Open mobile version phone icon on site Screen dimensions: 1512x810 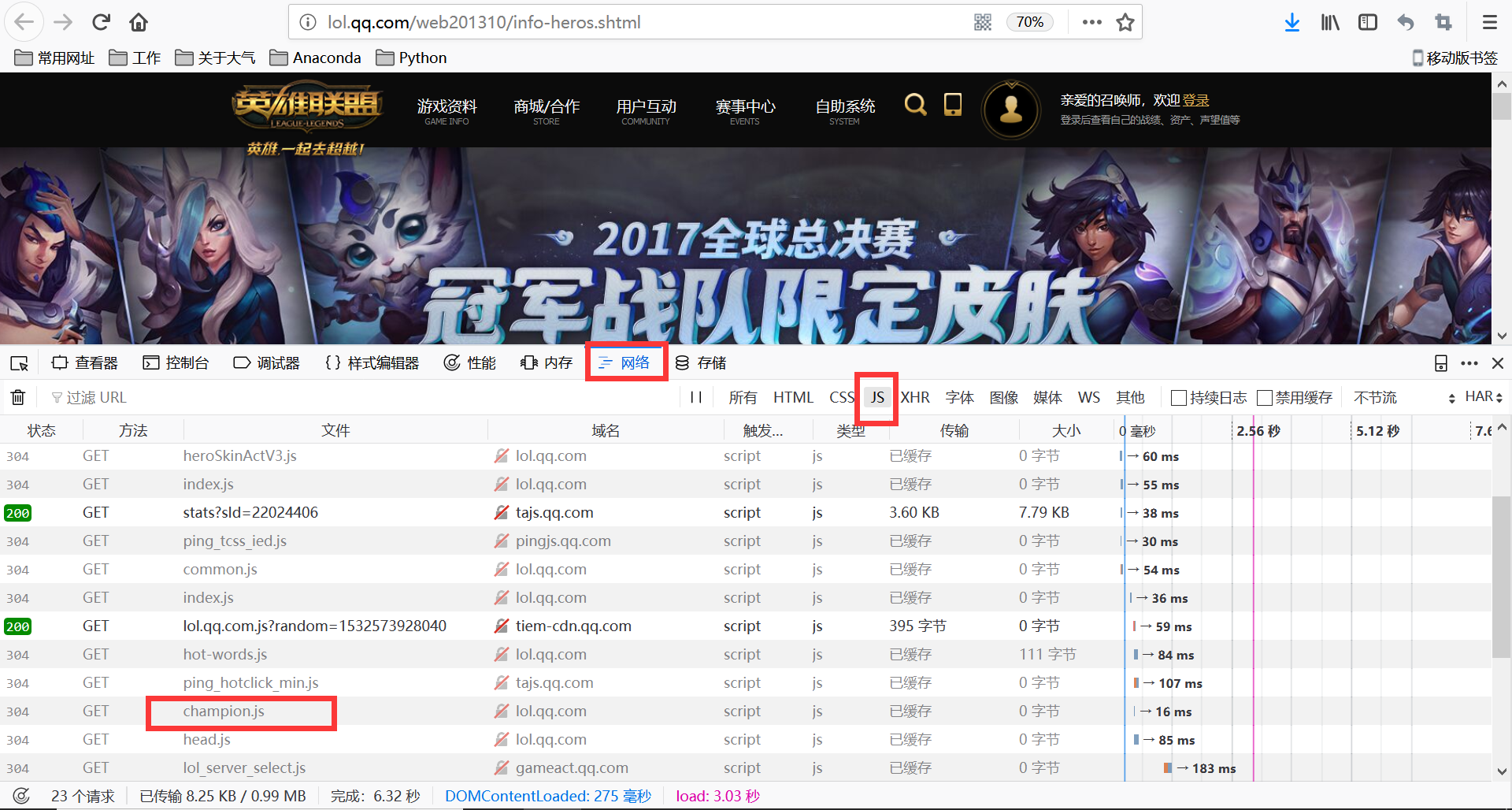pos(953,104)
